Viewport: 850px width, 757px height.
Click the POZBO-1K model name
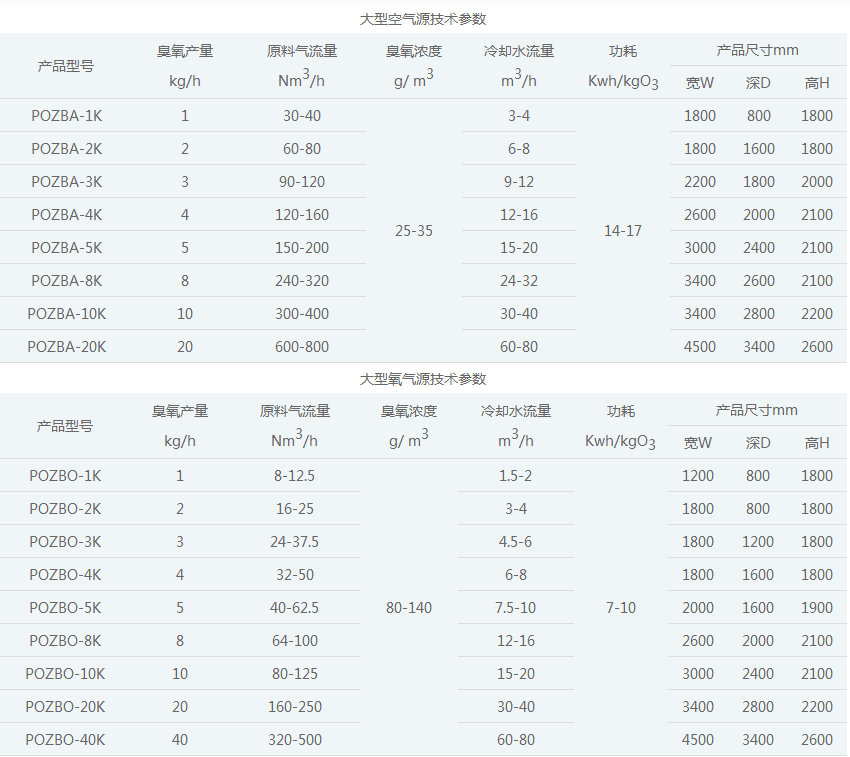65,476
